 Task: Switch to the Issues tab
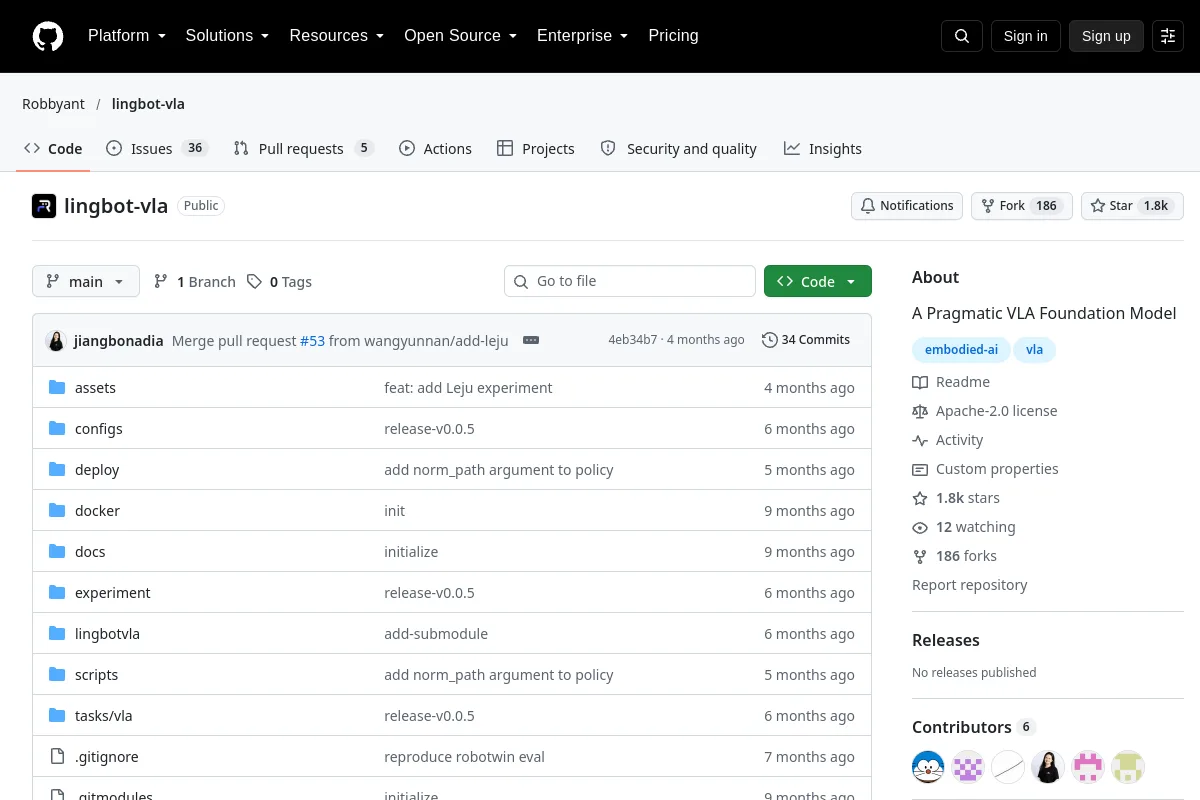tap(156, 149)
